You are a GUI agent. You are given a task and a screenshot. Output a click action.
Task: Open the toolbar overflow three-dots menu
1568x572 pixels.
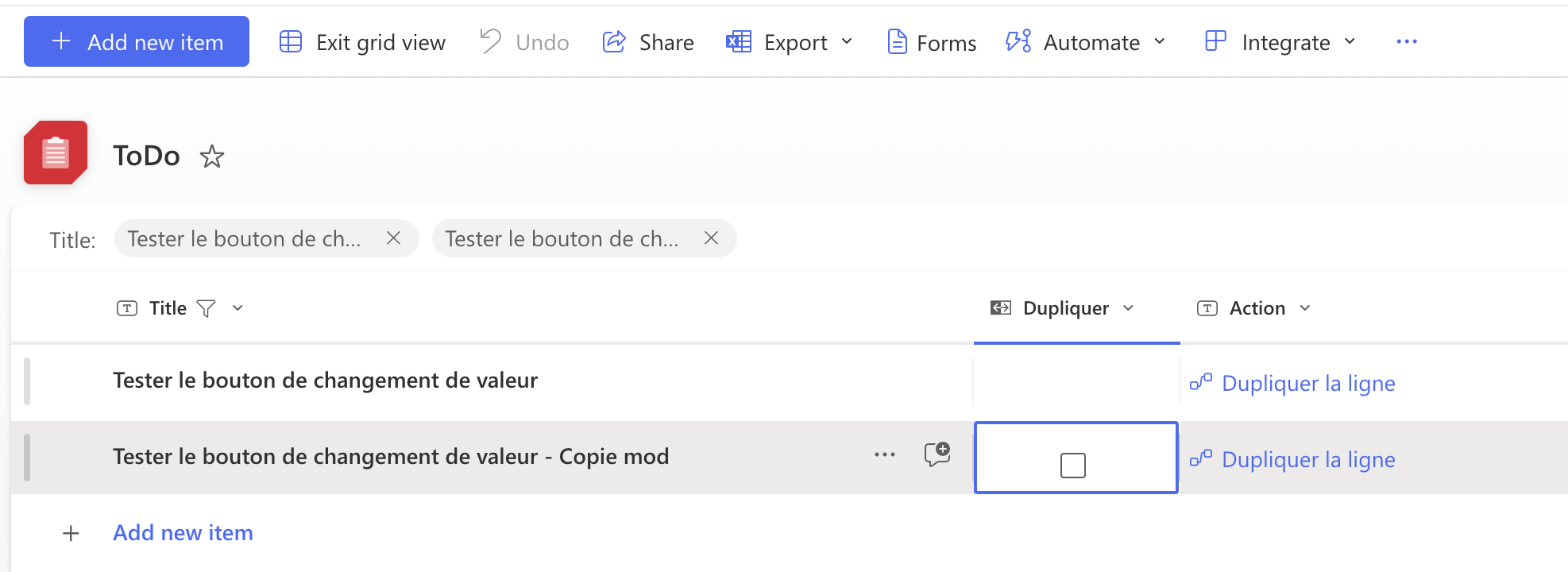(x=1407, y=42)
